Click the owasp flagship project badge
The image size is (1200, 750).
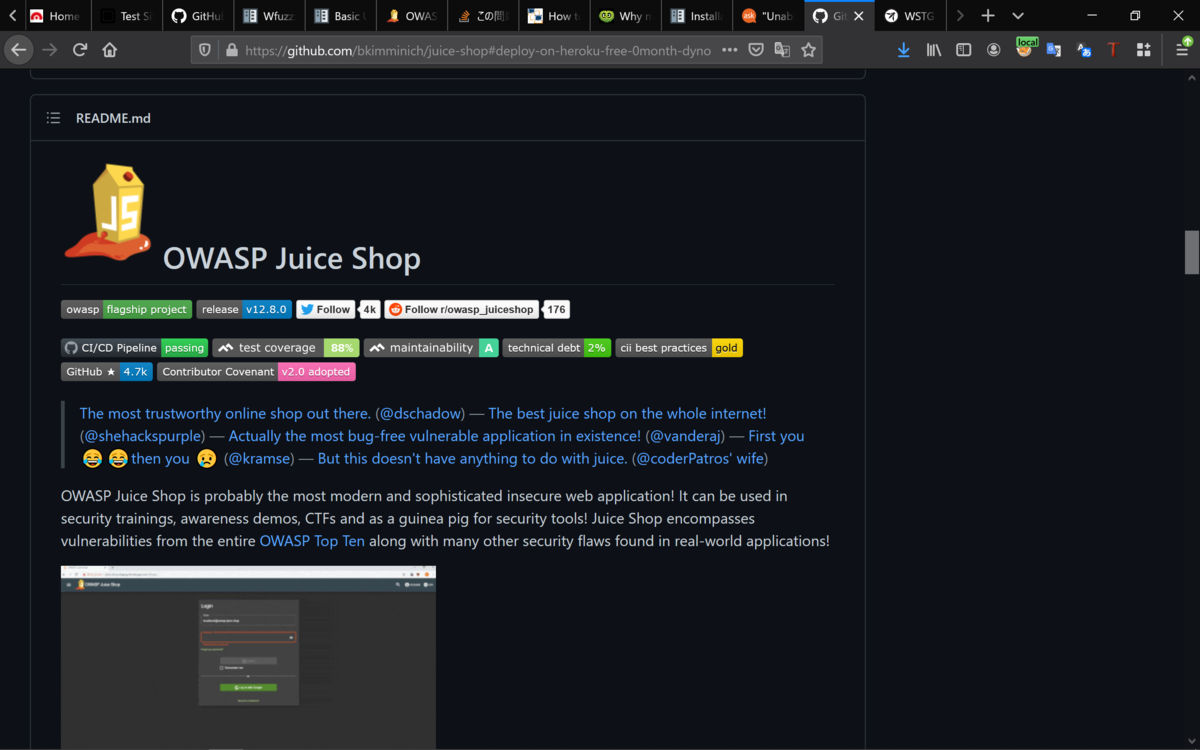(126, 310)
